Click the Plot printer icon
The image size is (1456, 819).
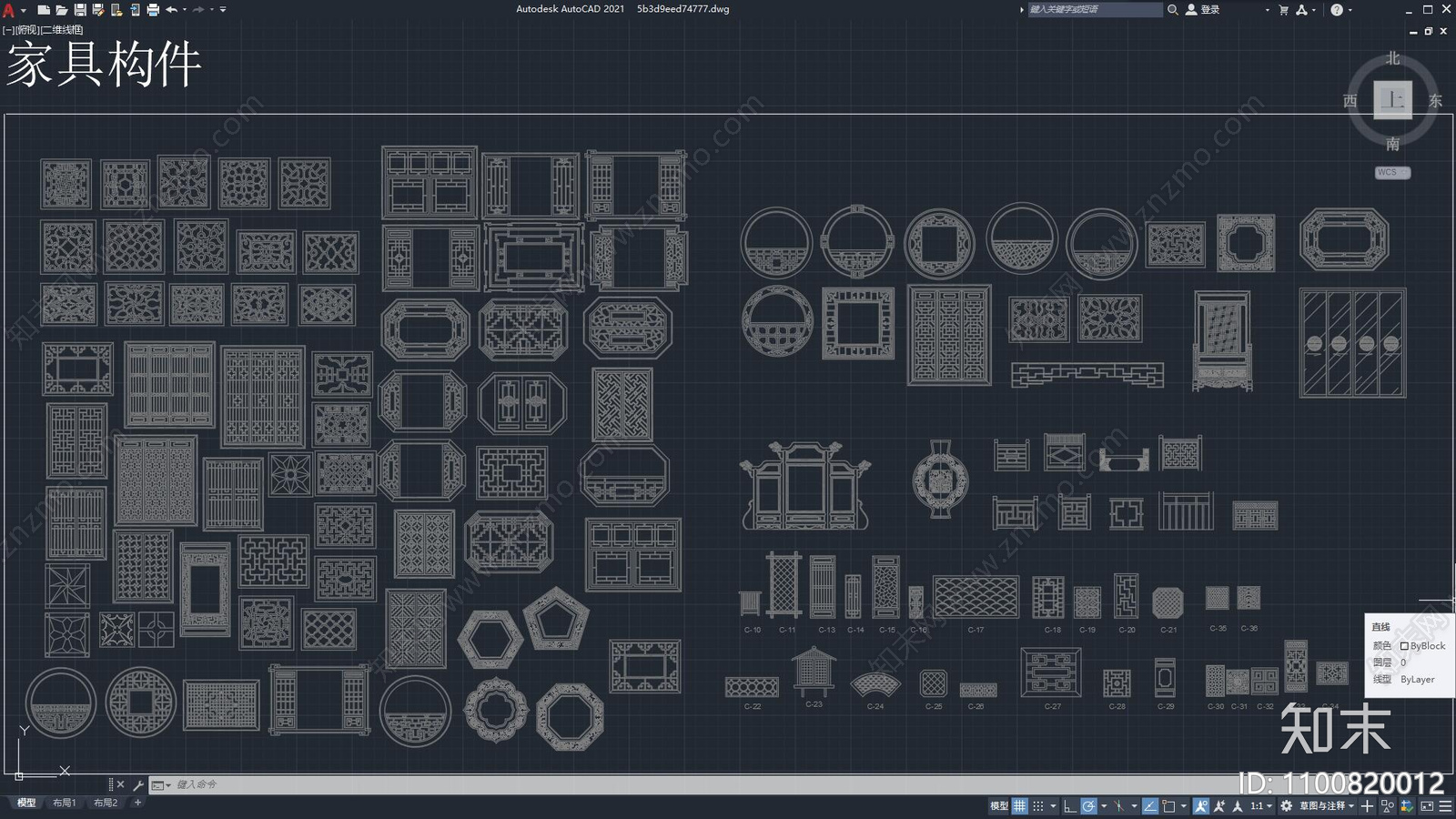[153, 10]
